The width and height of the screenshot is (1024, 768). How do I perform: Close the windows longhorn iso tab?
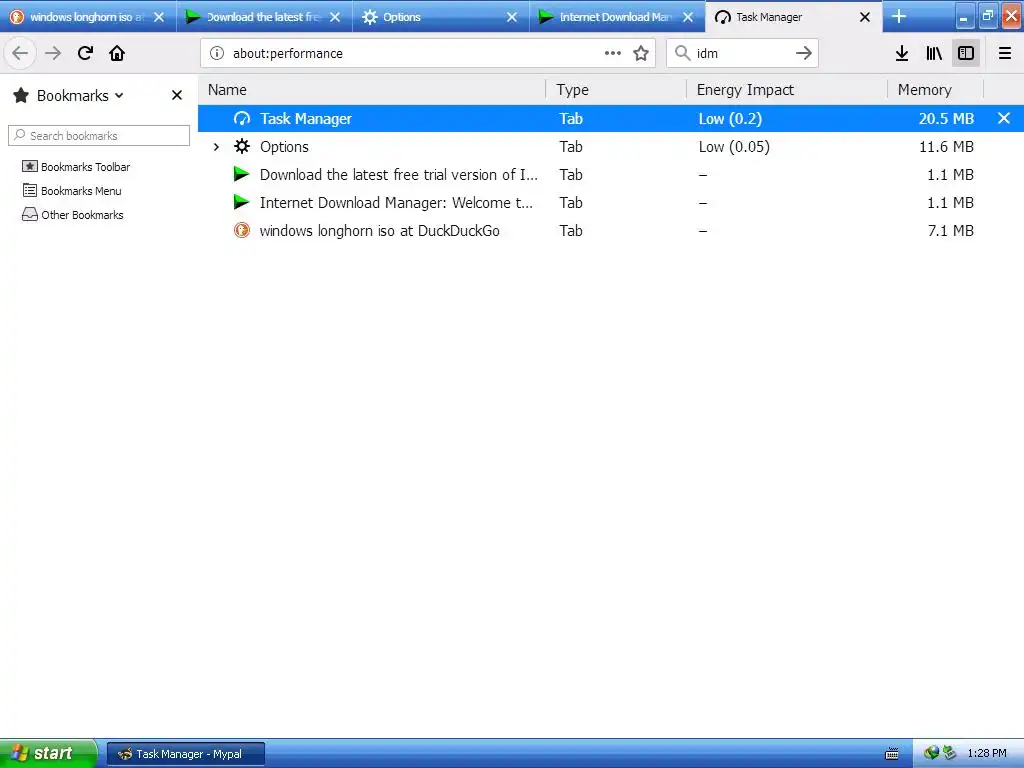[x=159, y=17]
